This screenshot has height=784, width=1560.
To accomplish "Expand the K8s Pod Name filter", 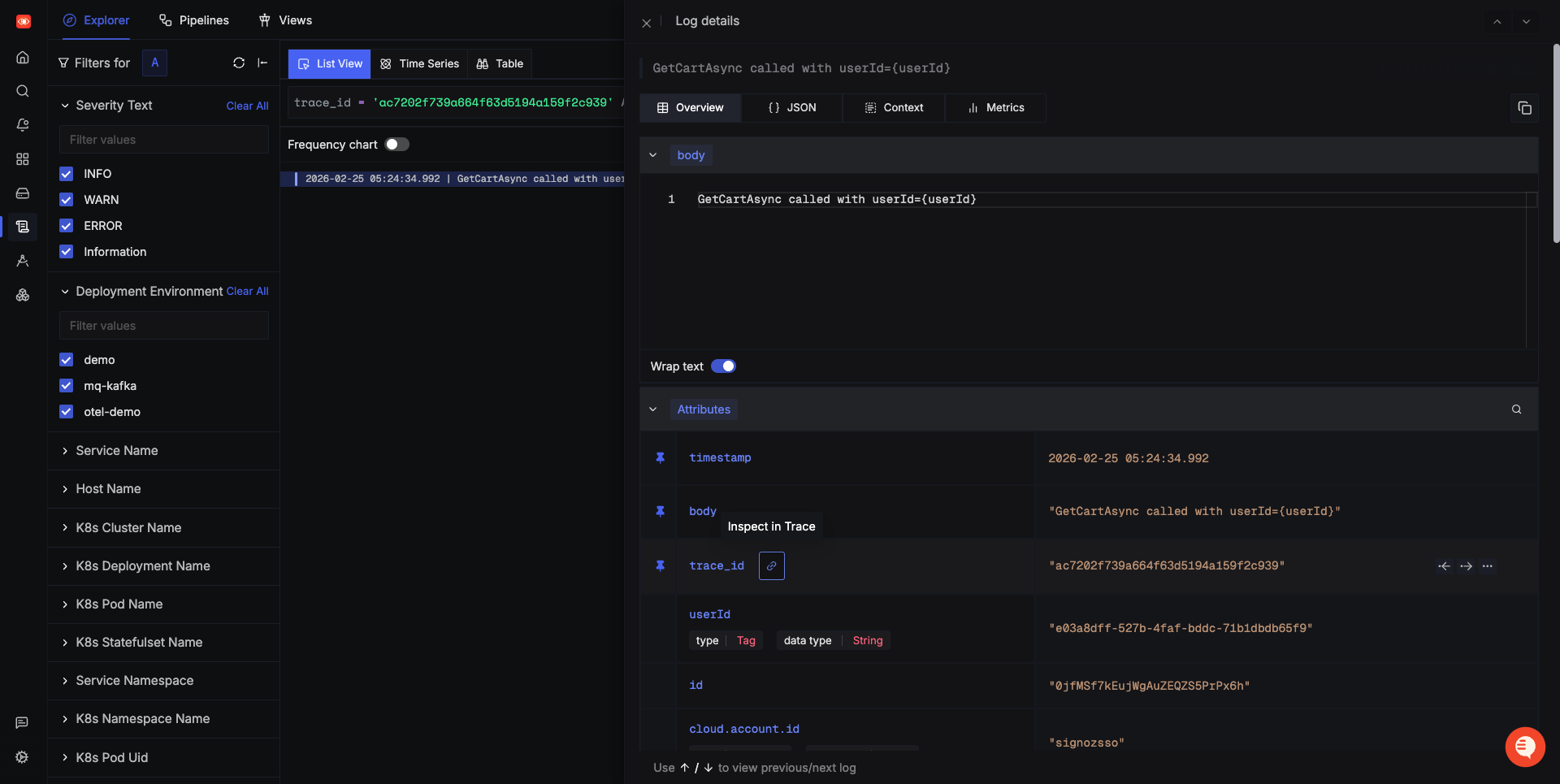I will click(x=119, y=604).
